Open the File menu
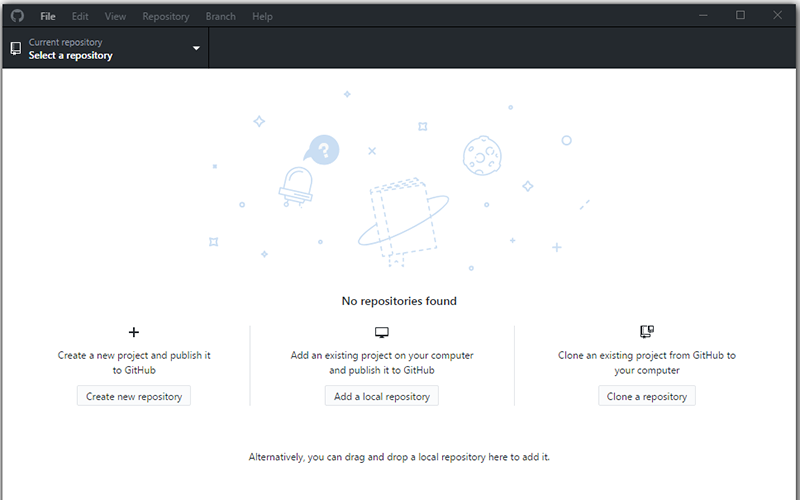Viewport: 800px width, 500px height. point(48,16)
